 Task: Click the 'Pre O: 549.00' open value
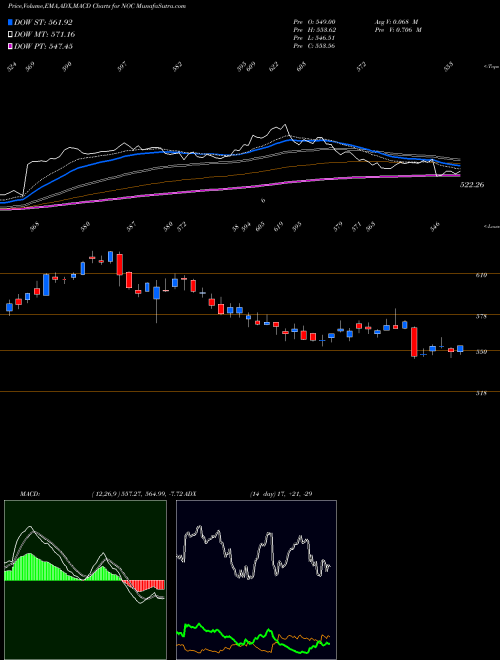tap(314, 22)
